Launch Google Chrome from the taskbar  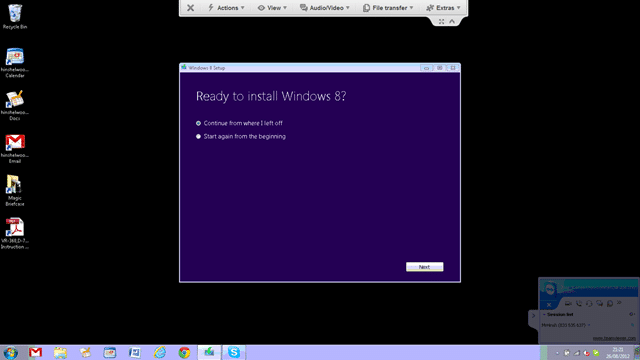pos(184,352)
